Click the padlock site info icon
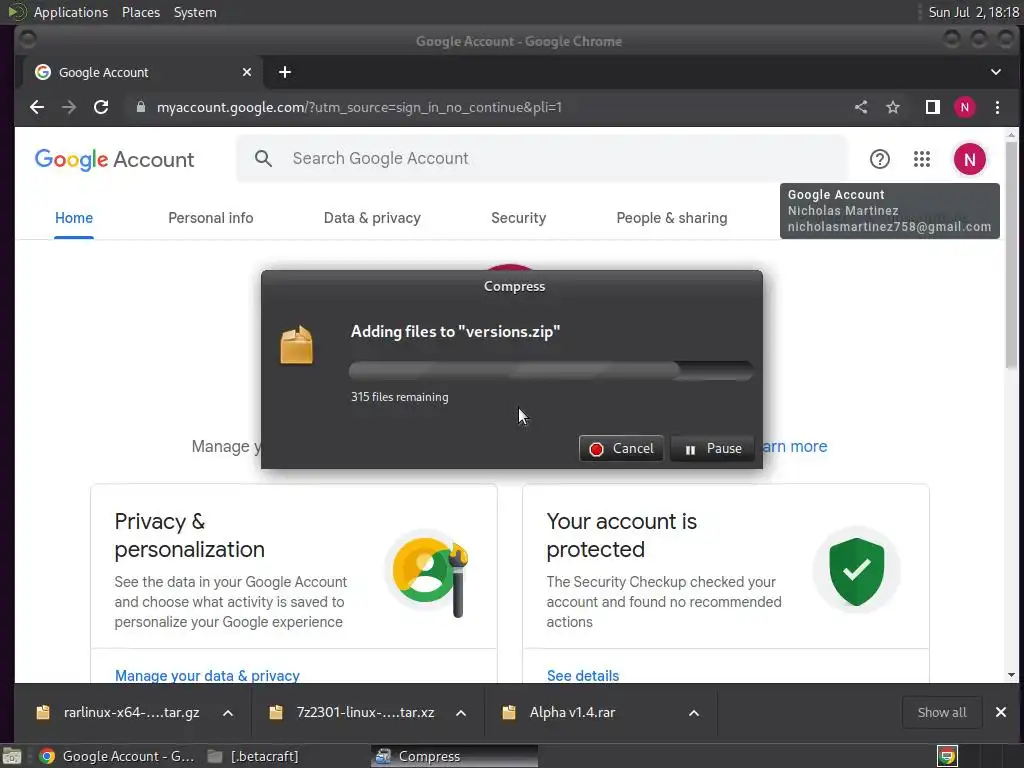 [x=140, y=107]
